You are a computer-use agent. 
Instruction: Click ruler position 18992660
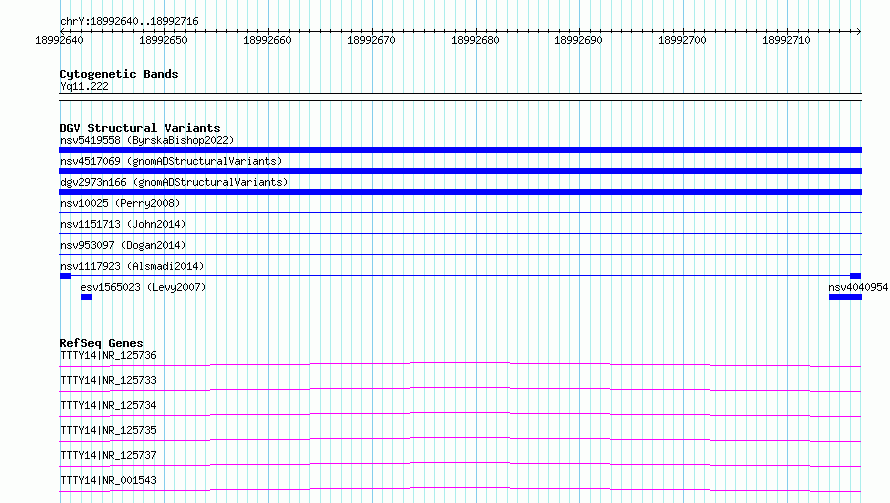267,40
